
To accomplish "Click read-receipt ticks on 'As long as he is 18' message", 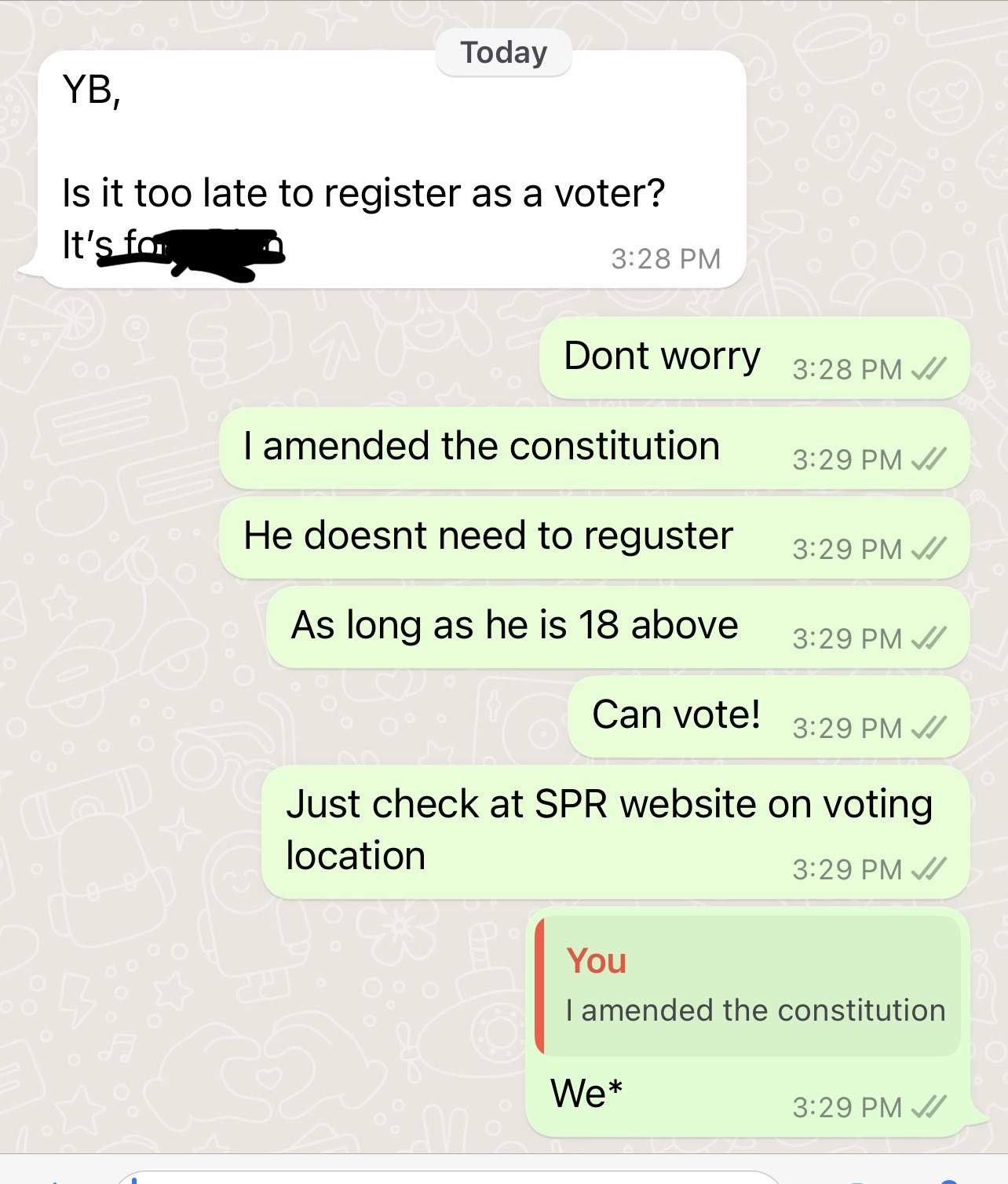I will click(929, 638).
